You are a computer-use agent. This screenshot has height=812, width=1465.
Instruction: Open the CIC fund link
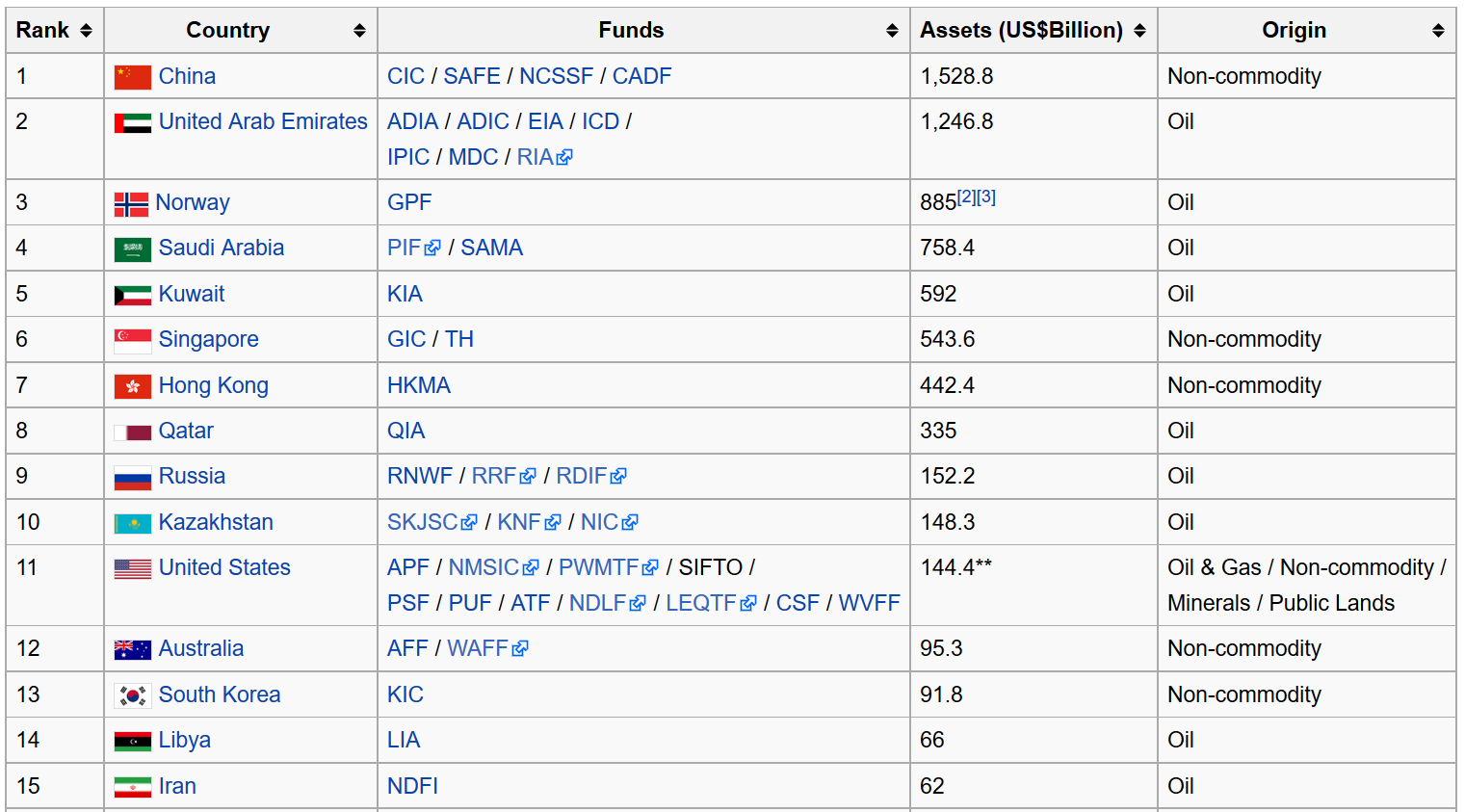(405, 76)
